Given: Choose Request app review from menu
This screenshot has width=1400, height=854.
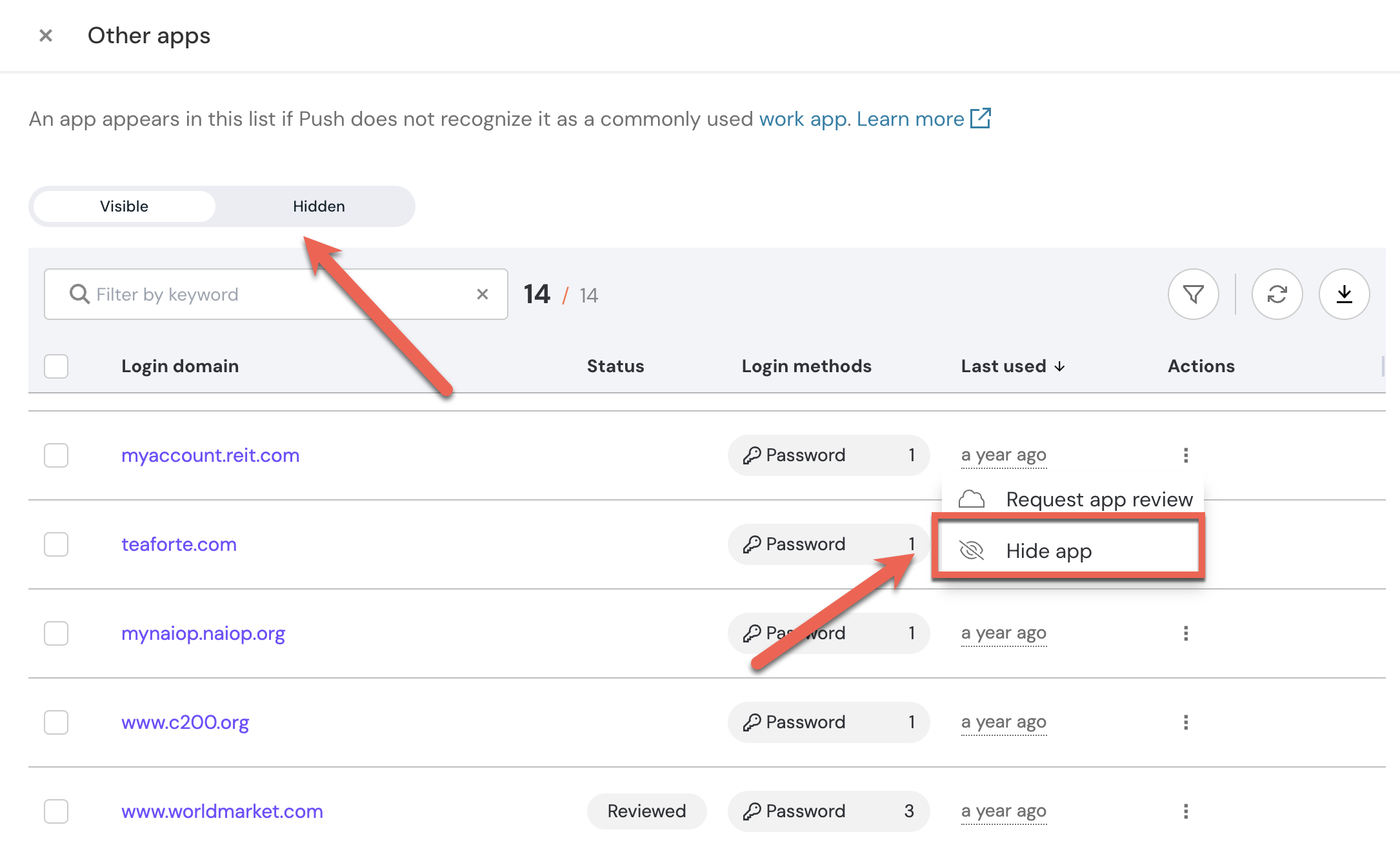Looking at the screenshot, I should click(x=1074, y=499).
